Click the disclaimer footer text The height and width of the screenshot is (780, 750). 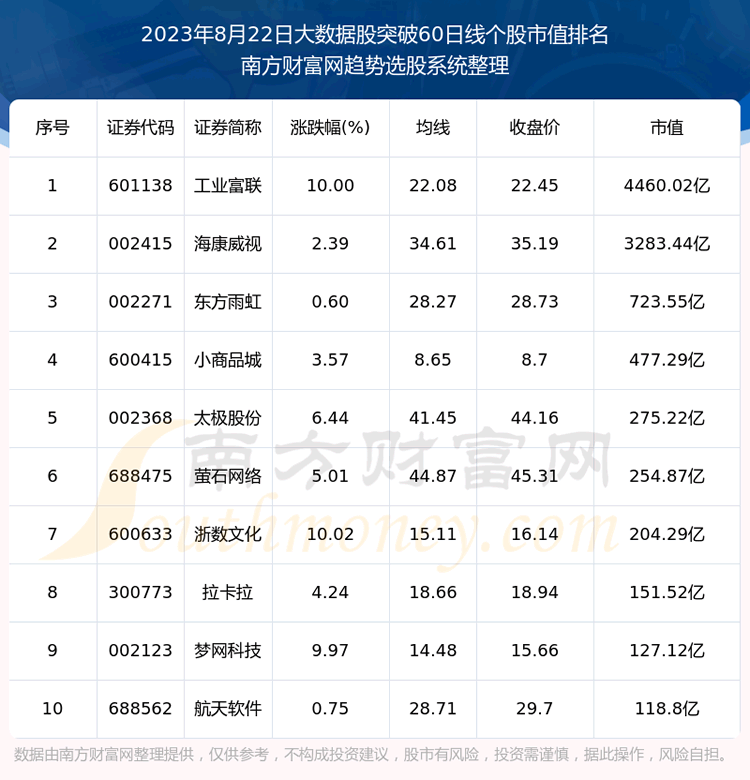[x=371, y=755]
